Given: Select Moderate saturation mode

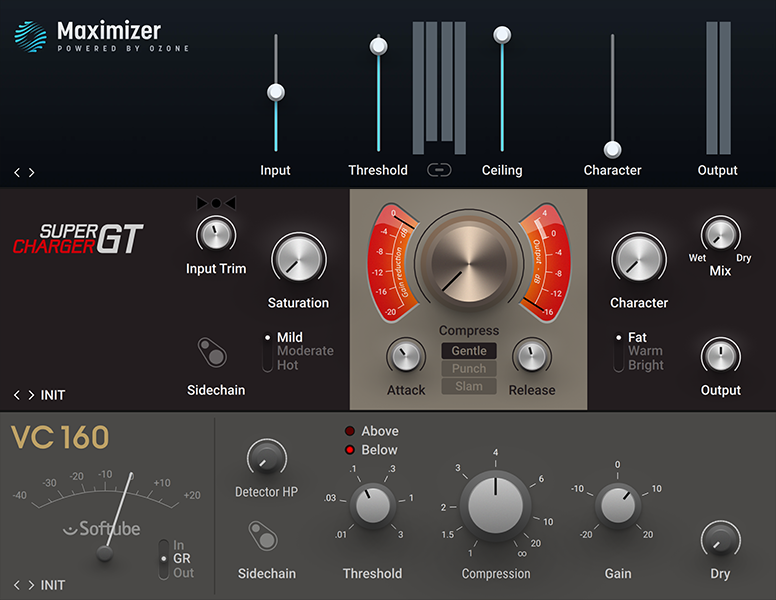Looking at the screenshot, I should [305, 351].
